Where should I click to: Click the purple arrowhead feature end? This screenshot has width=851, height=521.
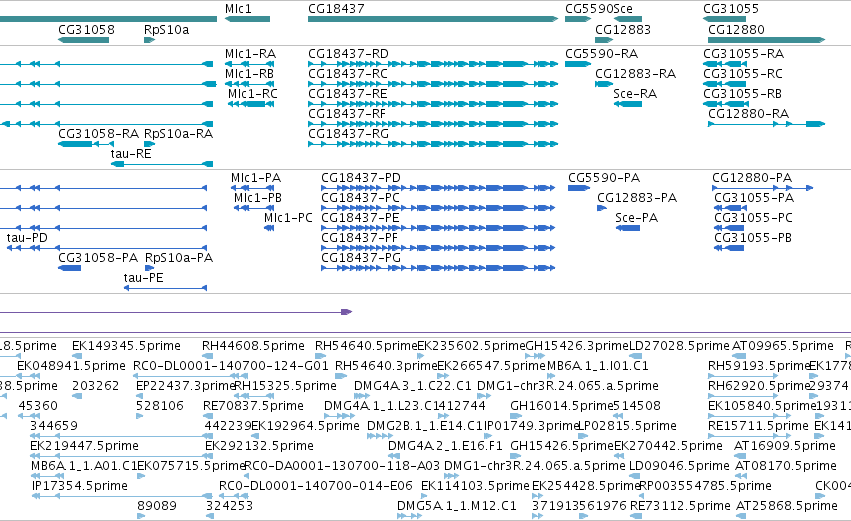tap(346, 312)
